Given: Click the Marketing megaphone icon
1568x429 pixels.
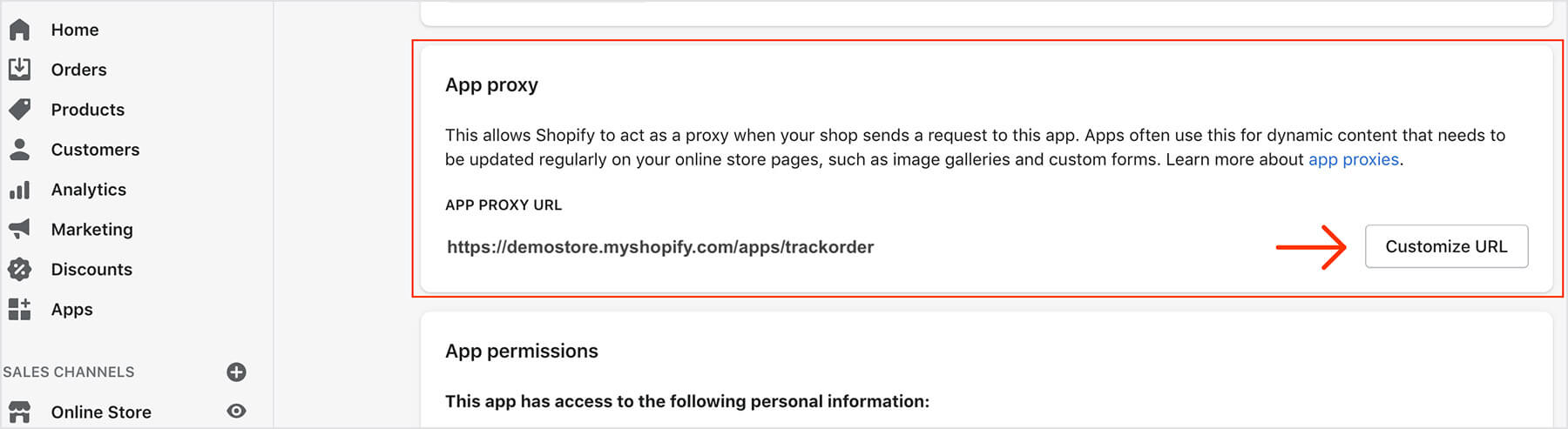Looking at the screenshot, I should coord(19,229).
